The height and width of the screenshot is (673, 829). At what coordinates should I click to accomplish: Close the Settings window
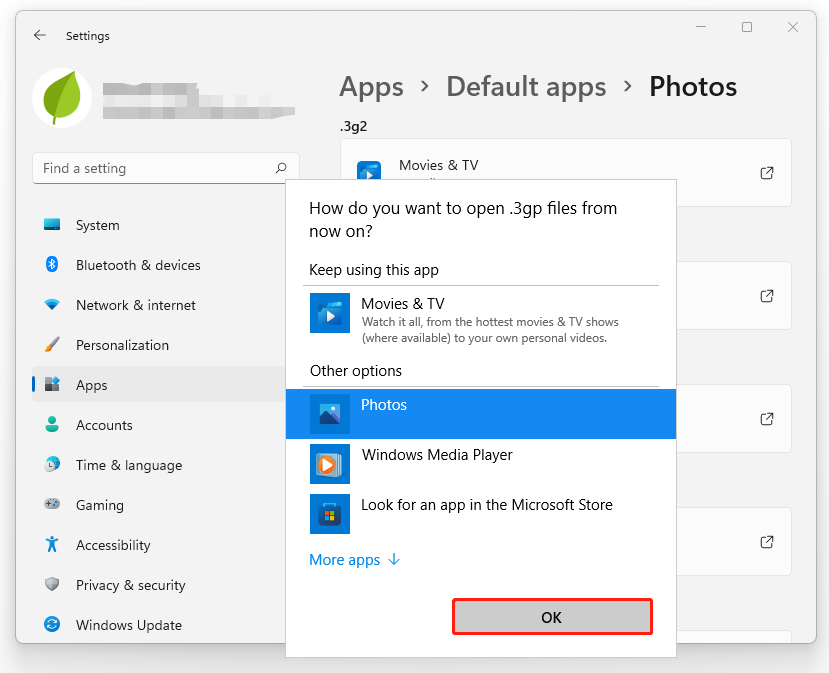click(x=793, y=27)
